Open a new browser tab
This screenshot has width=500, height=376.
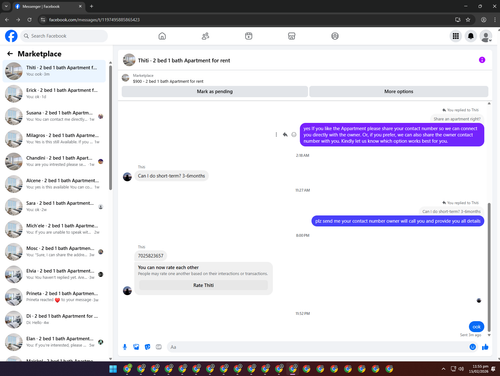pyautogui.click(x=91, y=6)
